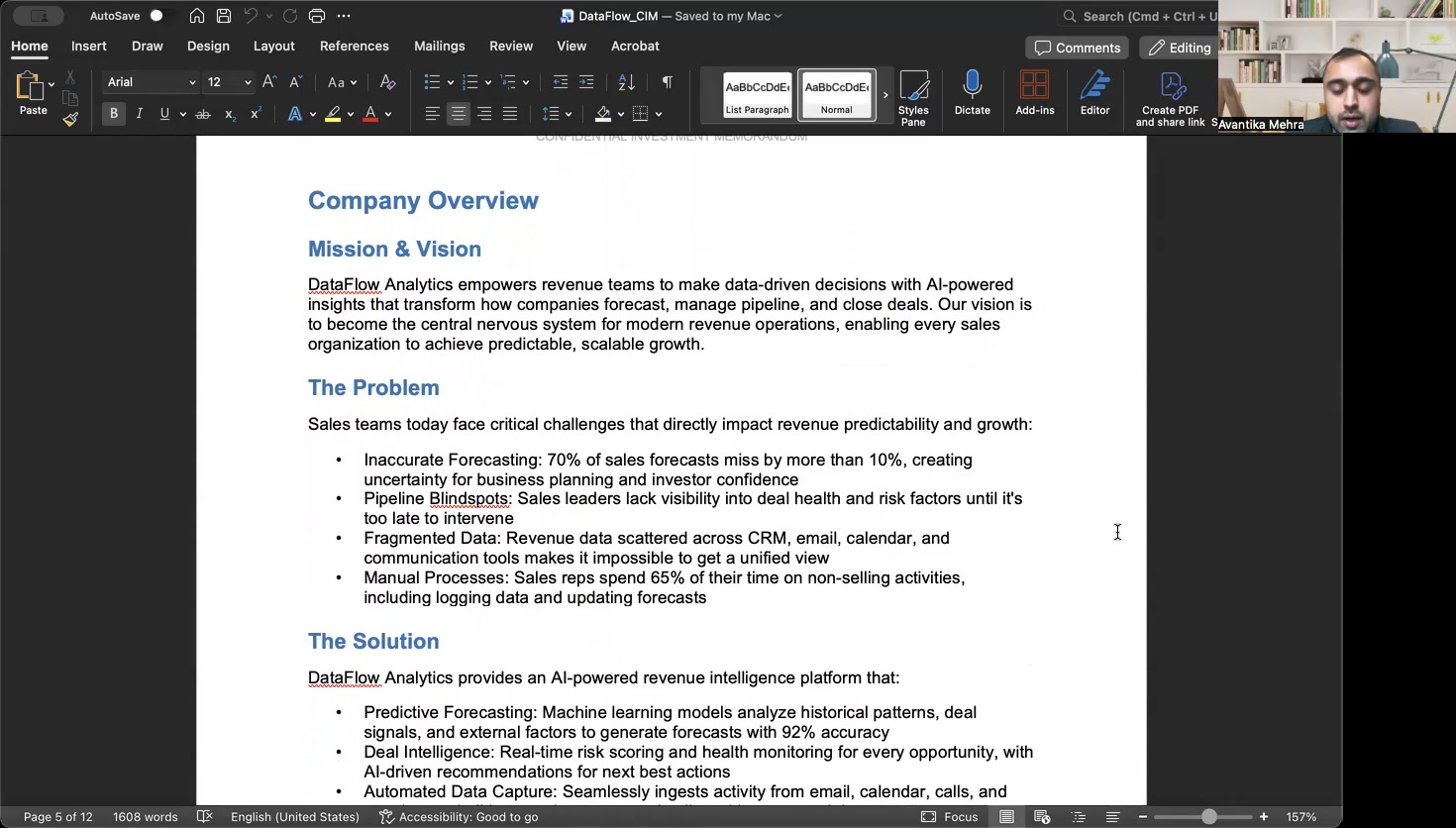Apply paragraph shading with the paint bucket

(603, 114)
